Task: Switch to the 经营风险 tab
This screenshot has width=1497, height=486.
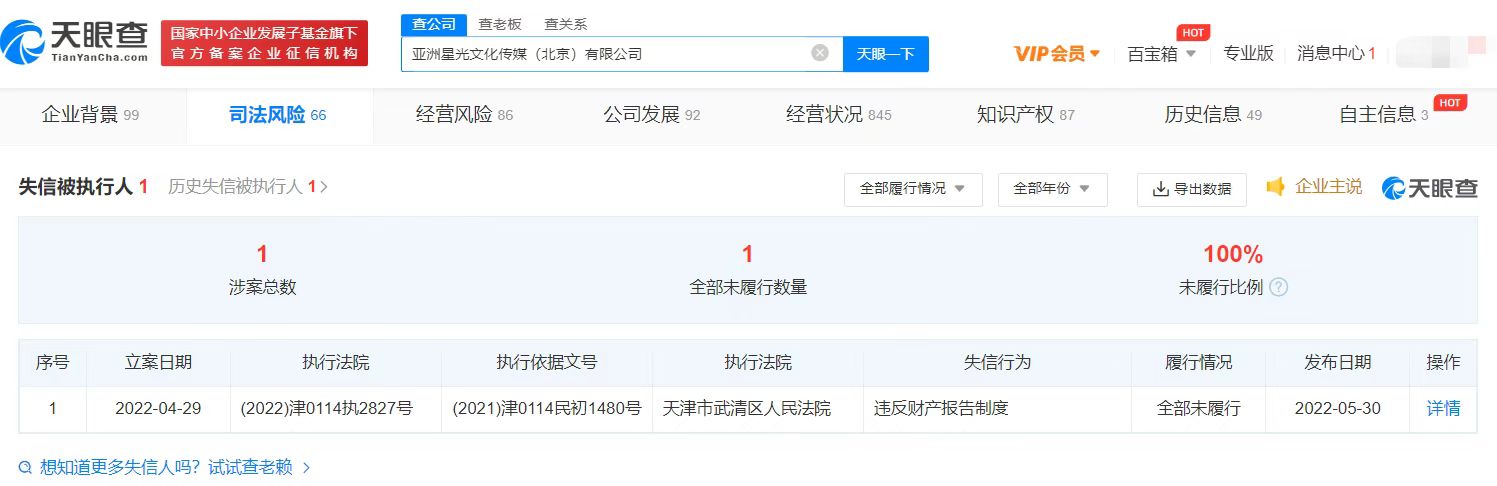Action: click(x=465, y=115)
